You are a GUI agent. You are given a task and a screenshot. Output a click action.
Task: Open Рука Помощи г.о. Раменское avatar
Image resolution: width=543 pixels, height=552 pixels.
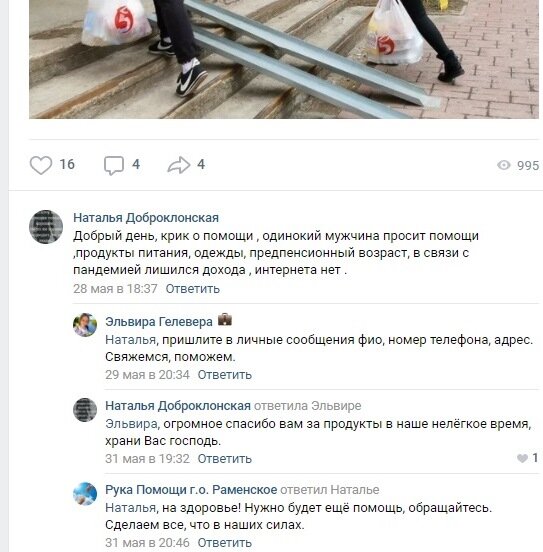coord(85,494)
